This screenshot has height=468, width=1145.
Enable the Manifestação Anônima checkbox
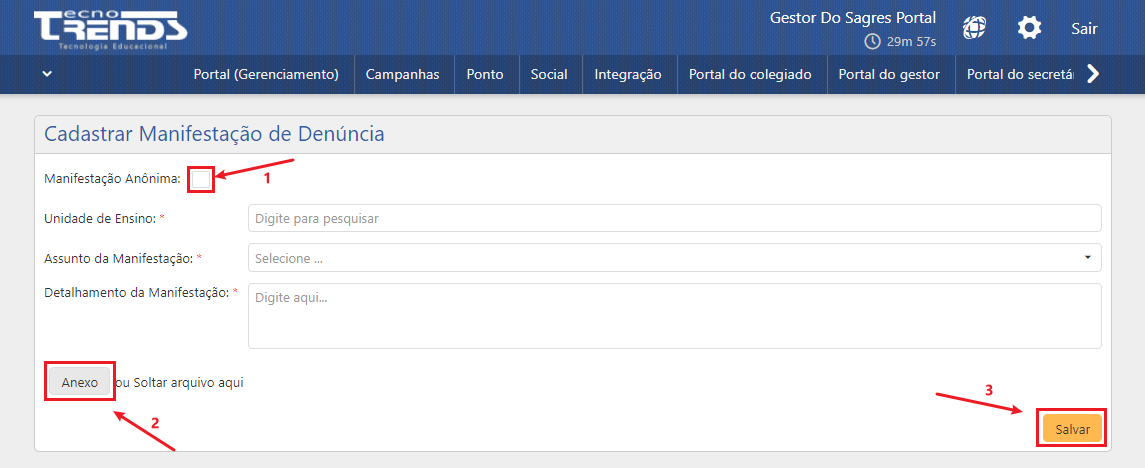coord(201,179)
